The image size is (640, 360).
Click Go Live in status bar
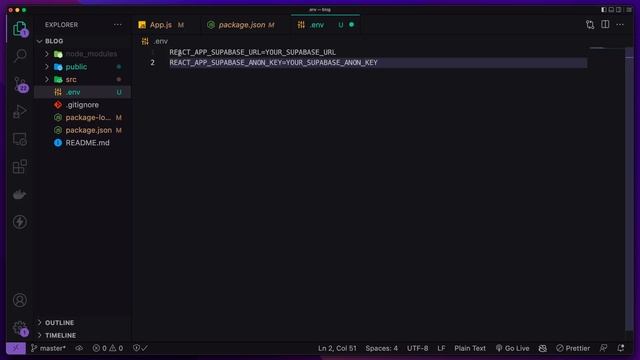tap(513, 348)
